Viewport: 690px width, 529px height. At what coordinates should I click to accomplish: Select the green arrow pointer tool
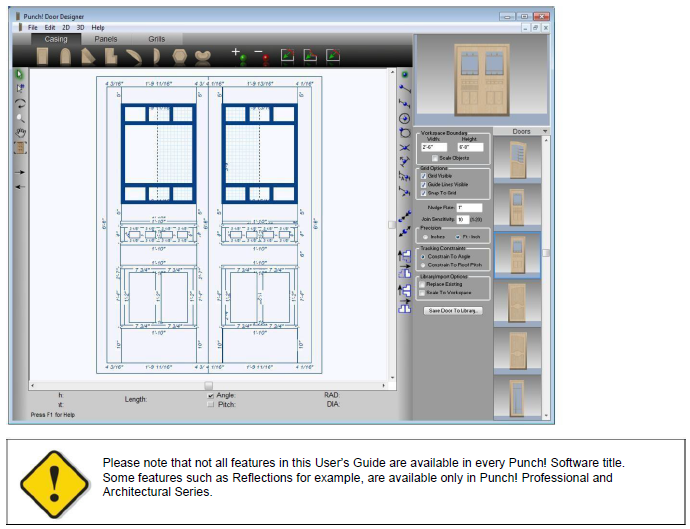tap(20, 74)
